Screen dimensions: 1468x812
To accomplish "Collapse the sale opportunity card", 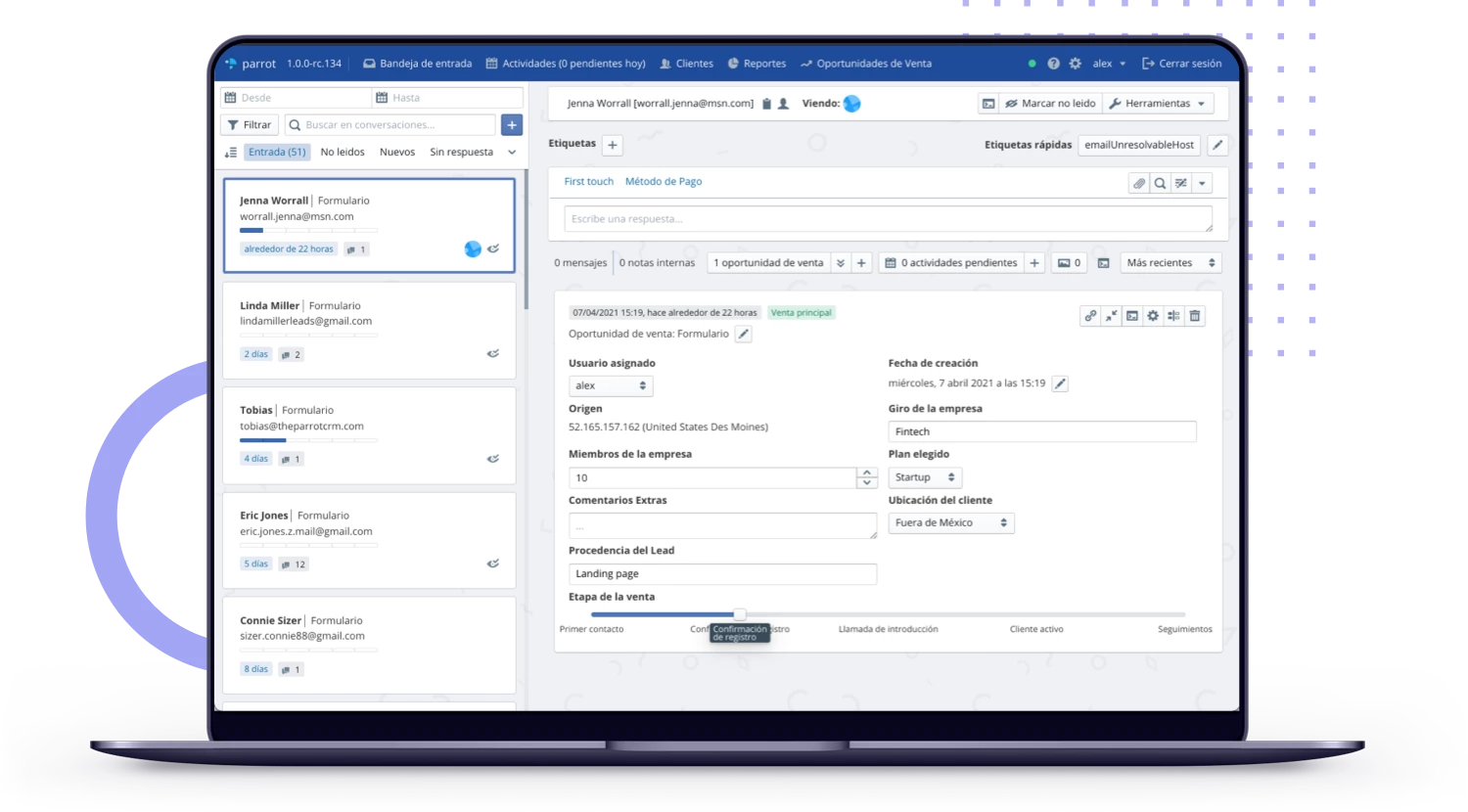I will click(1110, 316).
